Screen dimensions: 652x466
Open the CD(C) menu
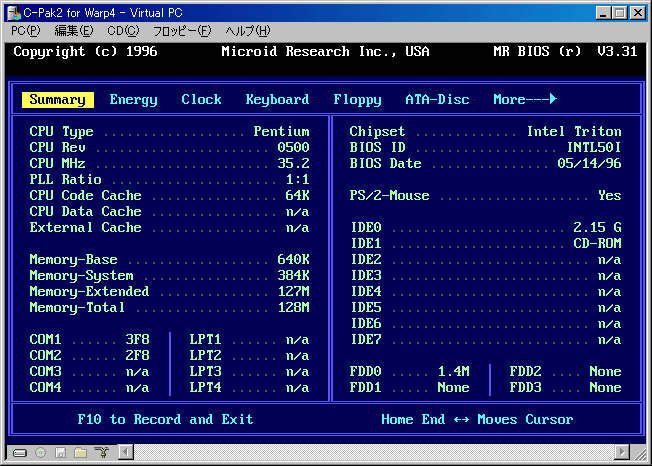click(123, 30)
